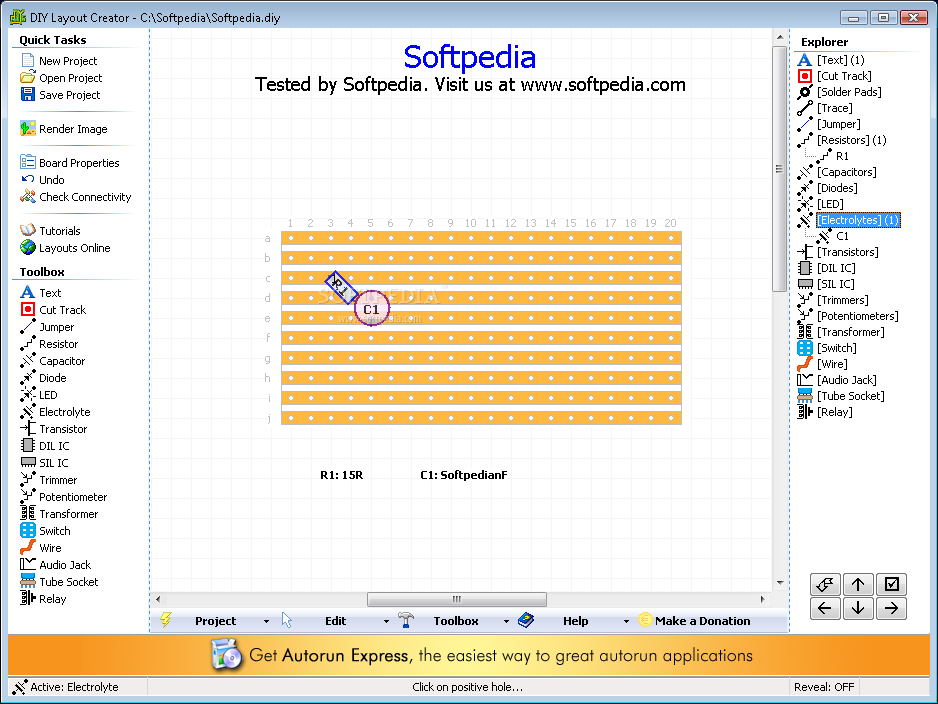Click the rotate button beside up arrow
This screenshot has height=704, width=938.
pos(825,584)
